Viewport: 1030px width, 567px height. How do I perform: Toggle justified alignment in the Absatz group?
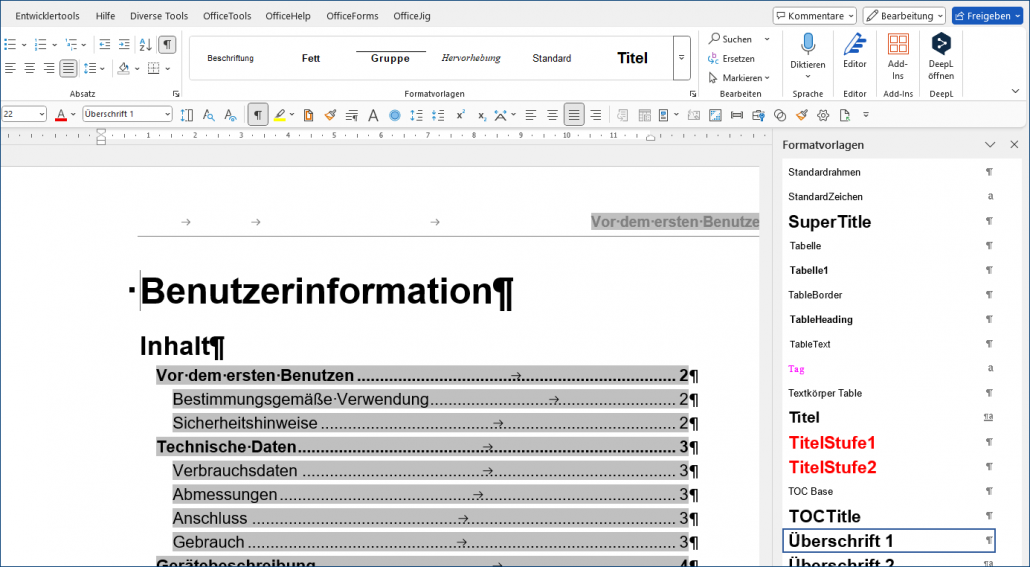(x=68, y=68)
